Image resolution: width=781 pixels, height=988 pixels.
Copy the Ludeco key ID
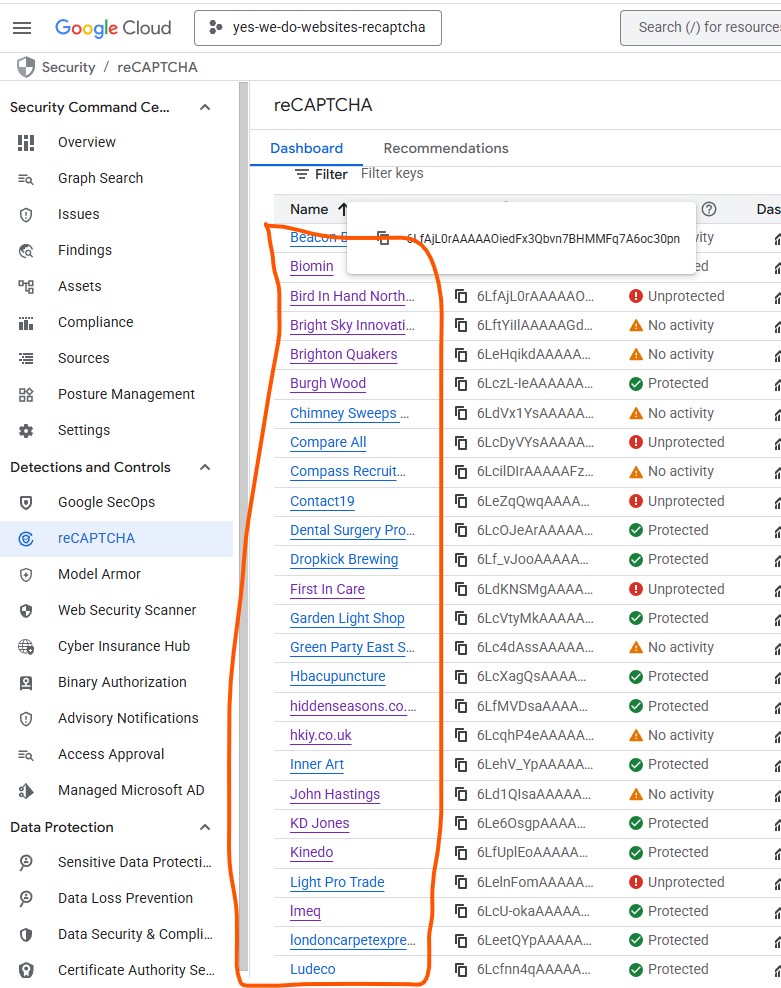[x=461, y=969]
